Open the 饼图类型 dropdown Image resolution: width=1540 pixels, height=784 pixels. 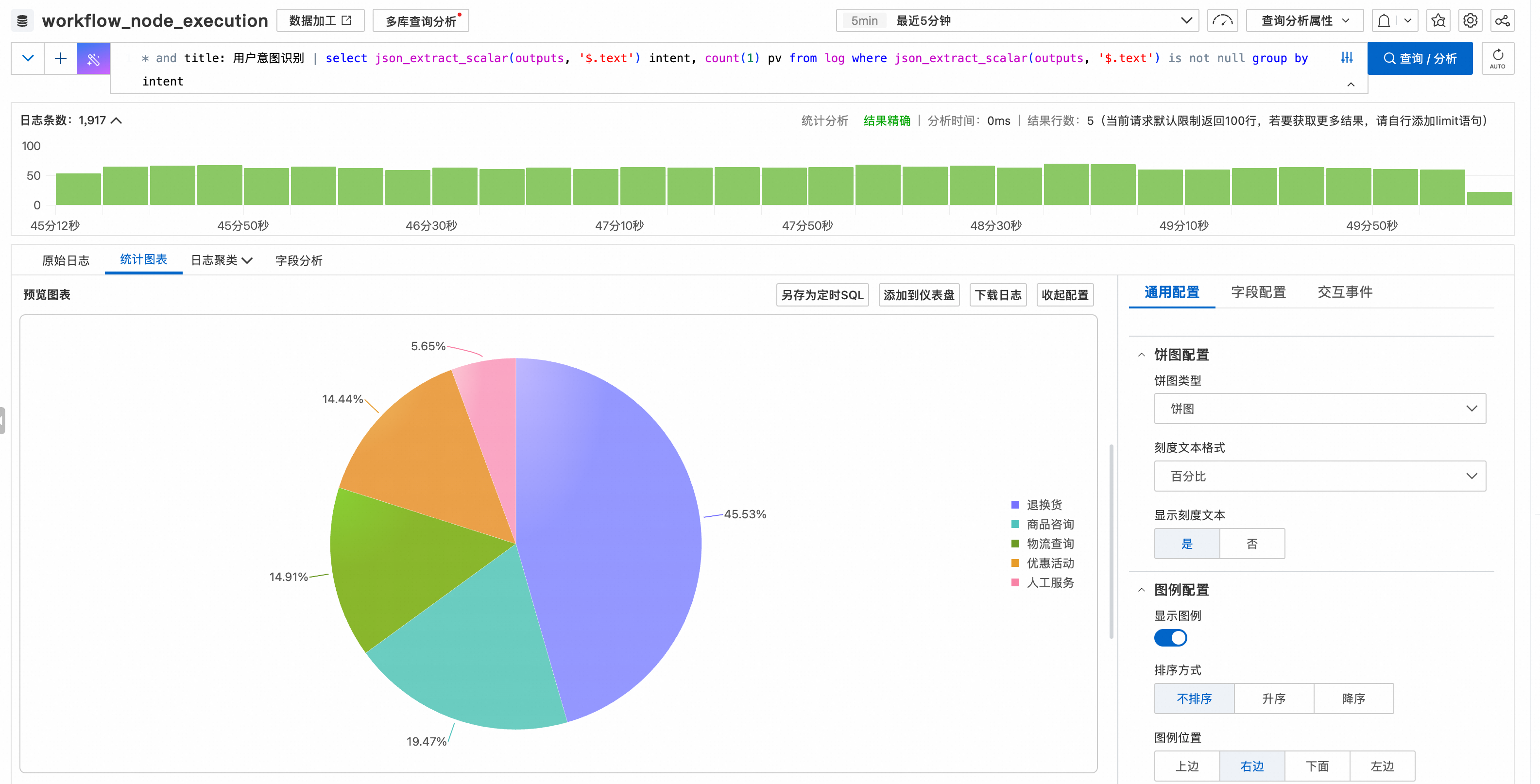coord(1319,409)
